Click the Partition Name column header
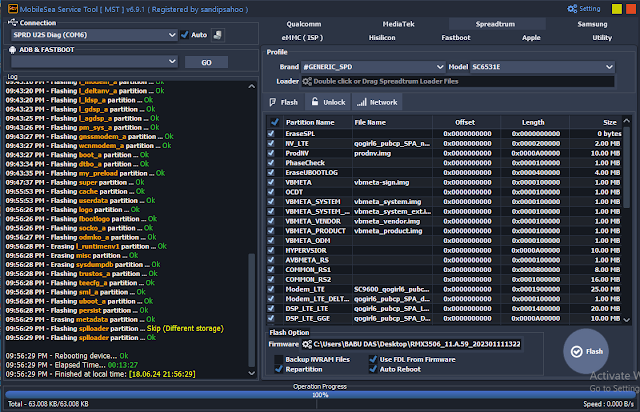Image resolution: width=640 pixels, height=412 pixels. click(317, 122)
